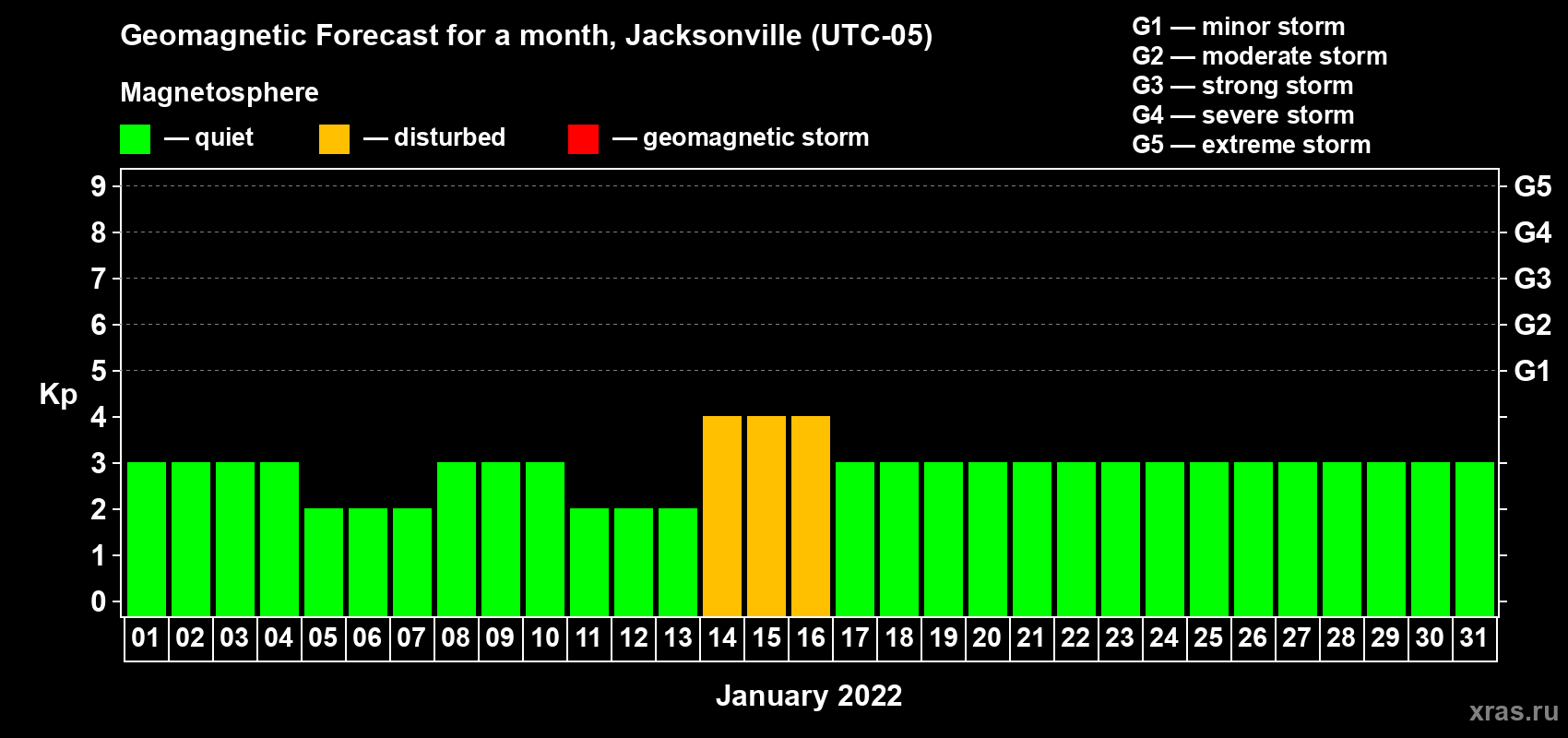Click the 'G5 — extreme storm' legend line
Viewport: 1568px width, 738px height.
click(x=1252, y=145)
